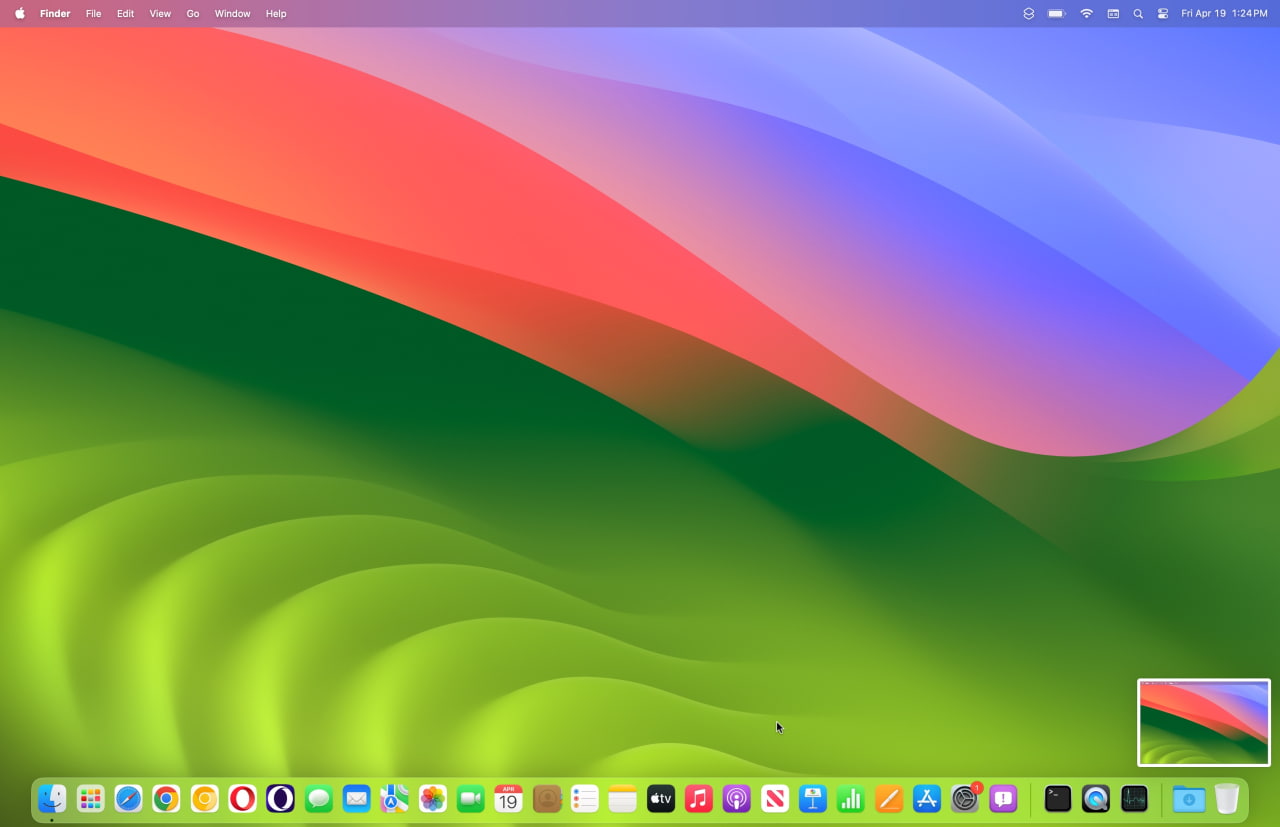Open the Messages app

318,799
